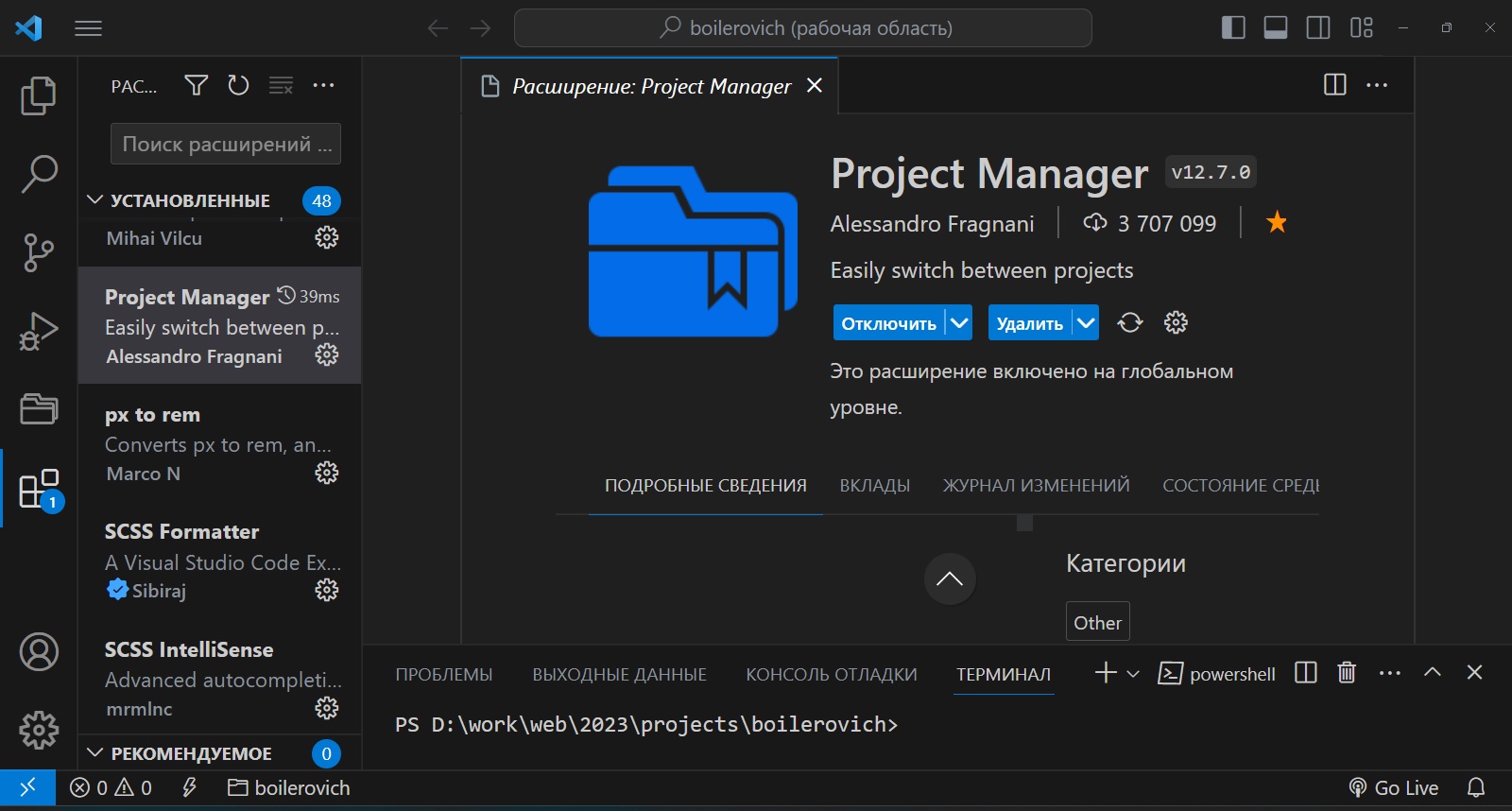
Task: Click the Удалить button
Action: 1030,323
